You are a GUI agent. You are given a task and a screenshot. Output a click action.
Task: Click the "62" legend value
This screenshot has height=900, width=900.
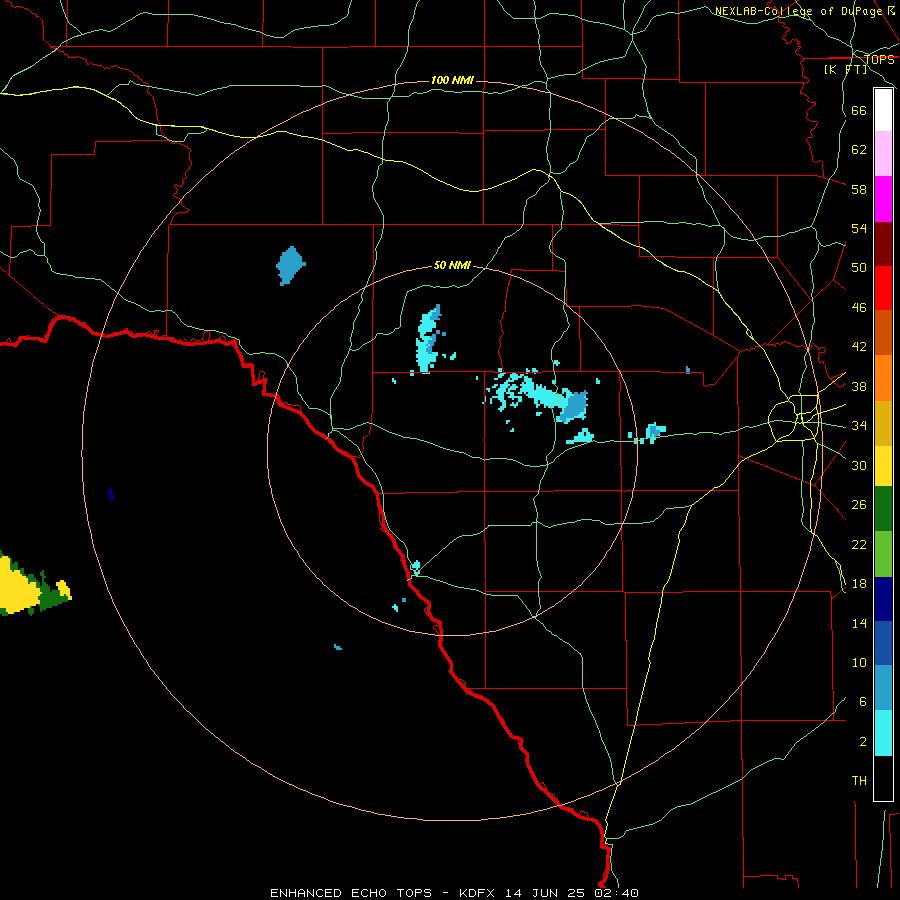(x=859, y=150)
